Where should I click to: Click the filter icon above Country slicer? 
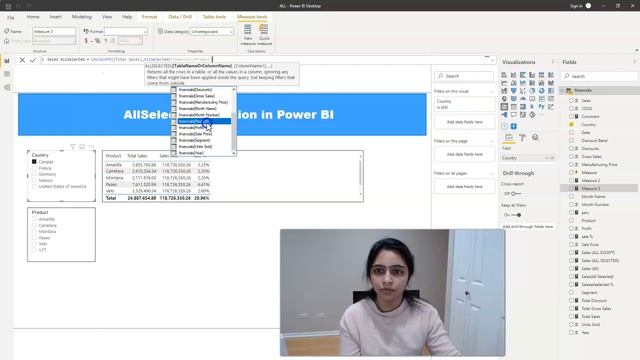[73, 146]
